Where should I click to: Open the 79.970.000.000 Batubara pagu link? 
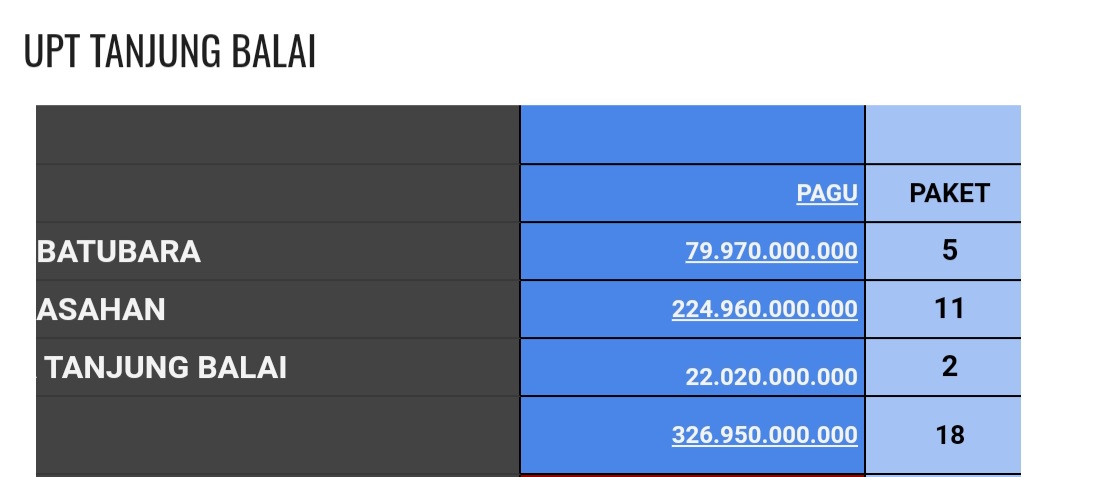coord(772,251)
